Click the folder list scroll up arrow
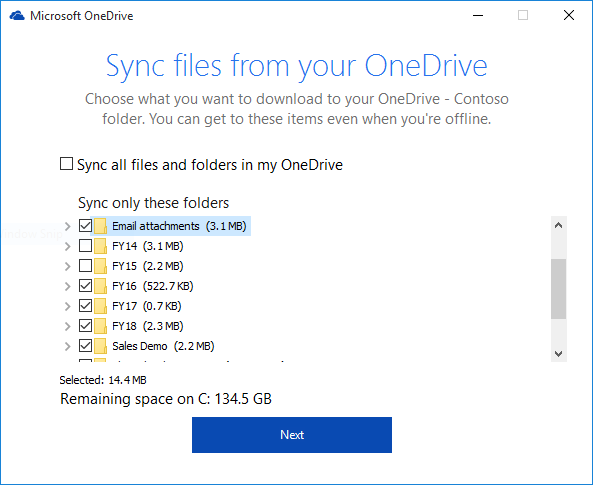This screenshot has height=485, width=593. point(558,225)
